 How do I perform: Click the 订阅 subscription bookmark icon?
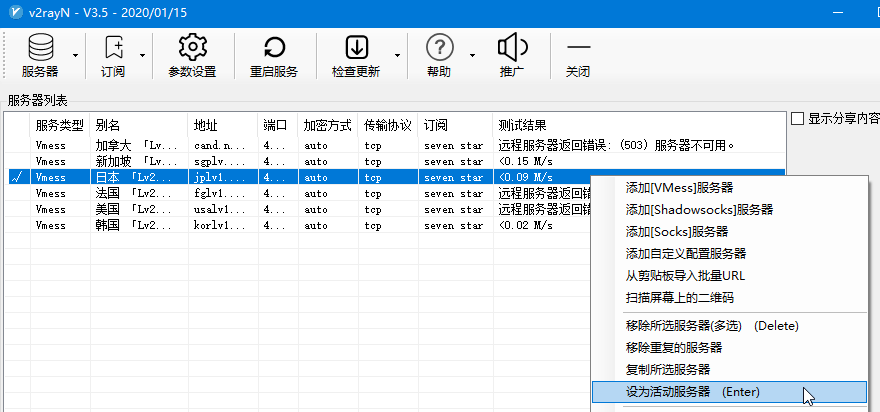[x=114, y=48]
